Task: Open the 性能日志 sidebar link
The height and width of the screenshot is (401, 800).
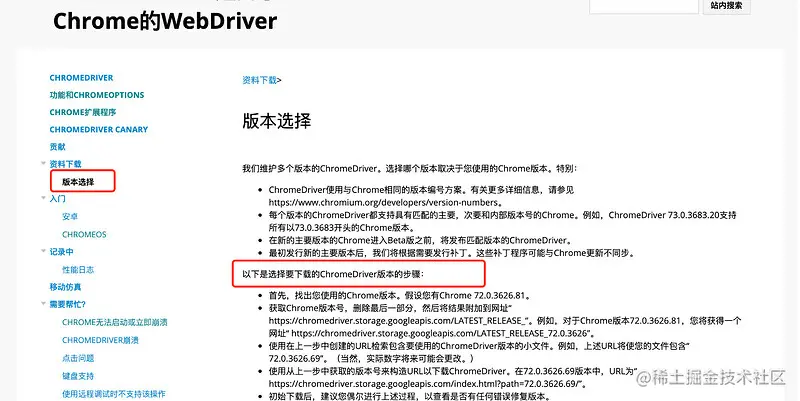Action: point(78,269)
